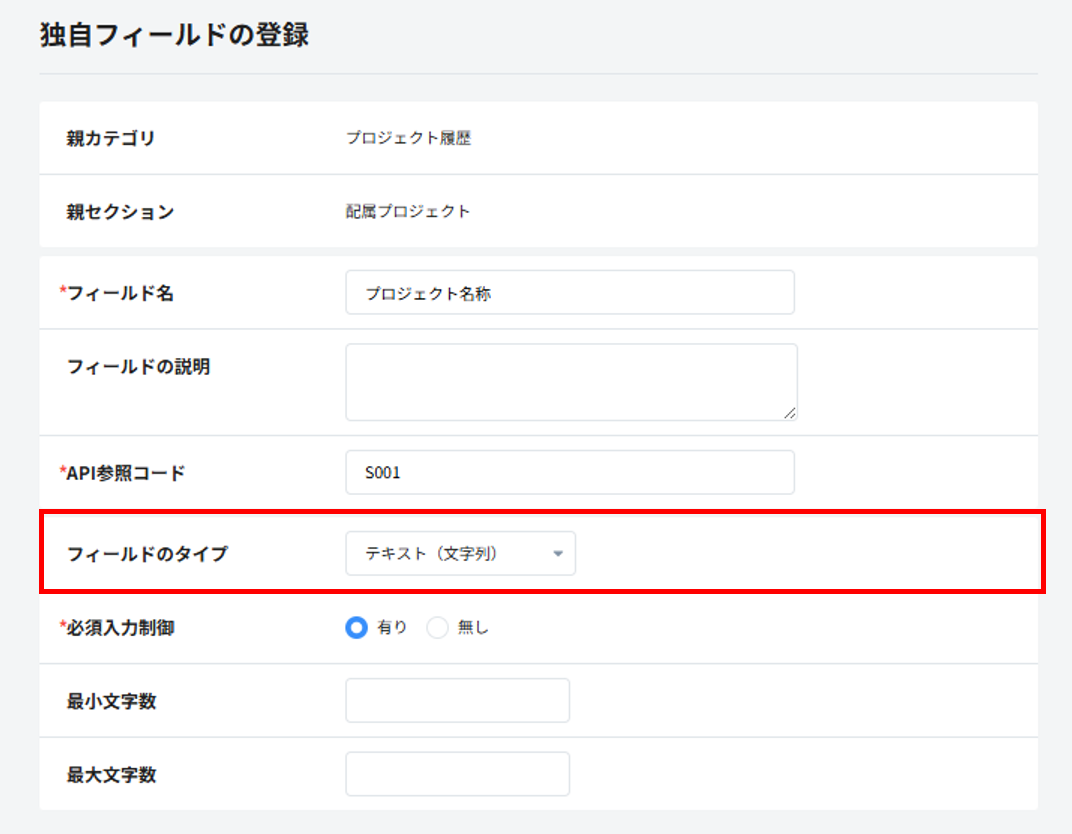This screenshot has width=1072, height=834.
Task: Click the 親カテゴリ row label
Action: click(111, 139)
